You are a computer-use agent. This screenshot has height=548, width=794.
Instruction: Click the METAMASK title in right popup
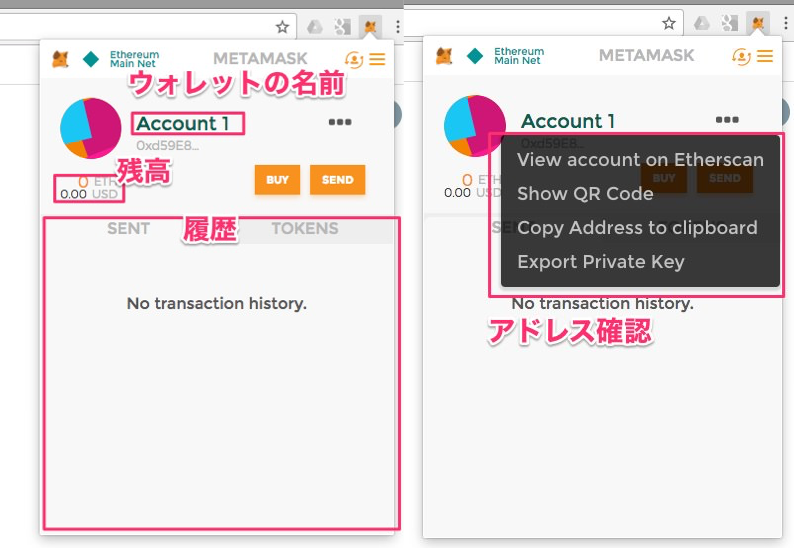tap(647, 55)
